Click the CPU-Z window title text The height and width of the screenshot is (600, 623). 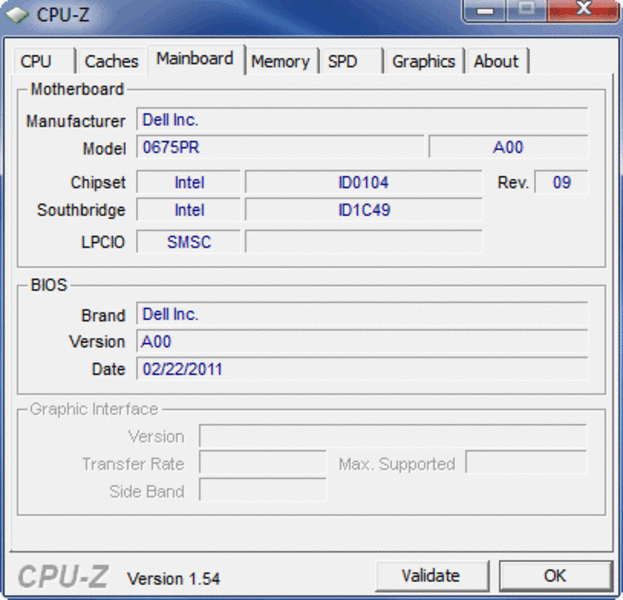click(63, 15)
